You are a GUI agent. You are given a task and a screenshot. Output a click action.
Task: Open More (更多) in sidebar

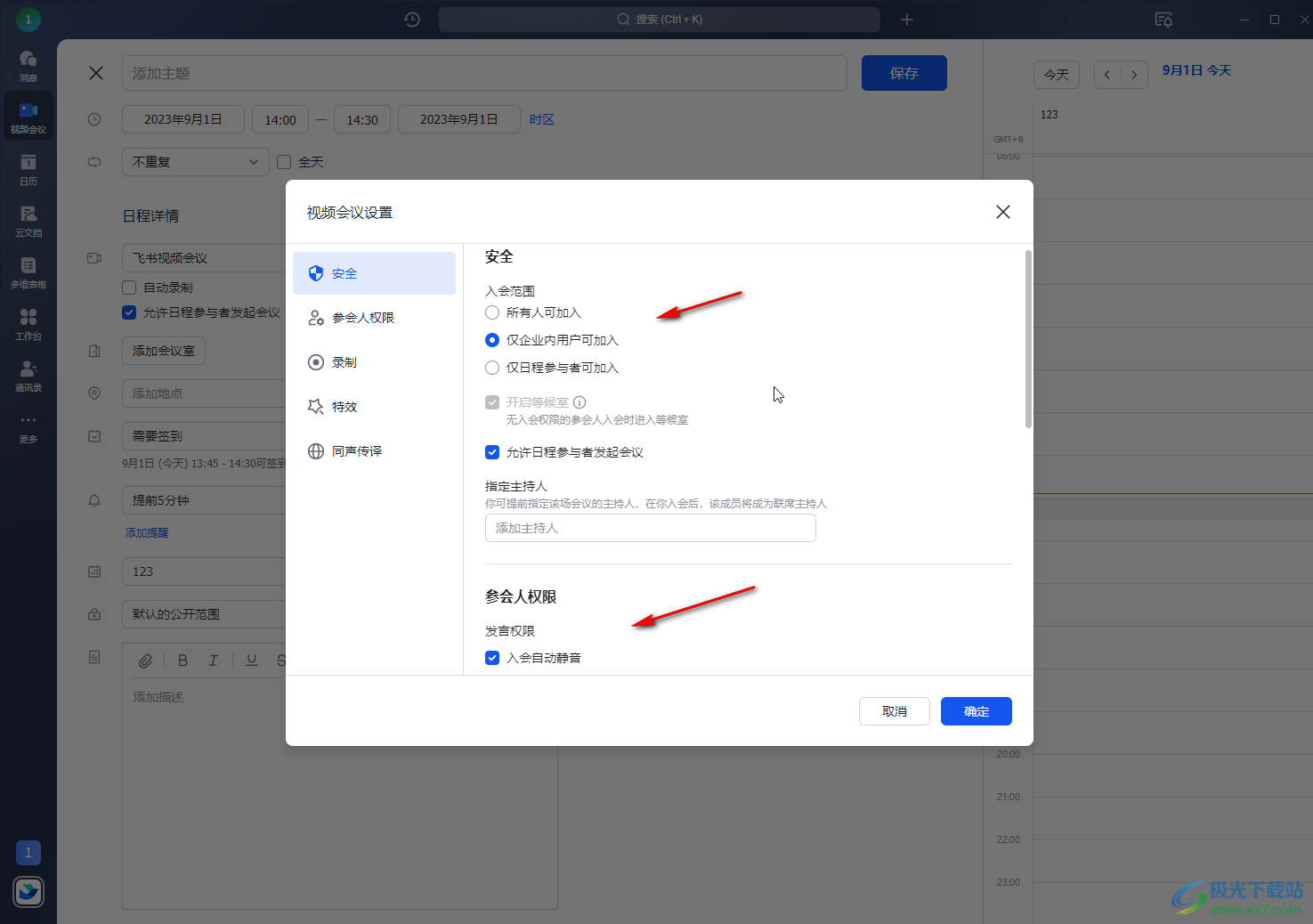click(28, 427)
